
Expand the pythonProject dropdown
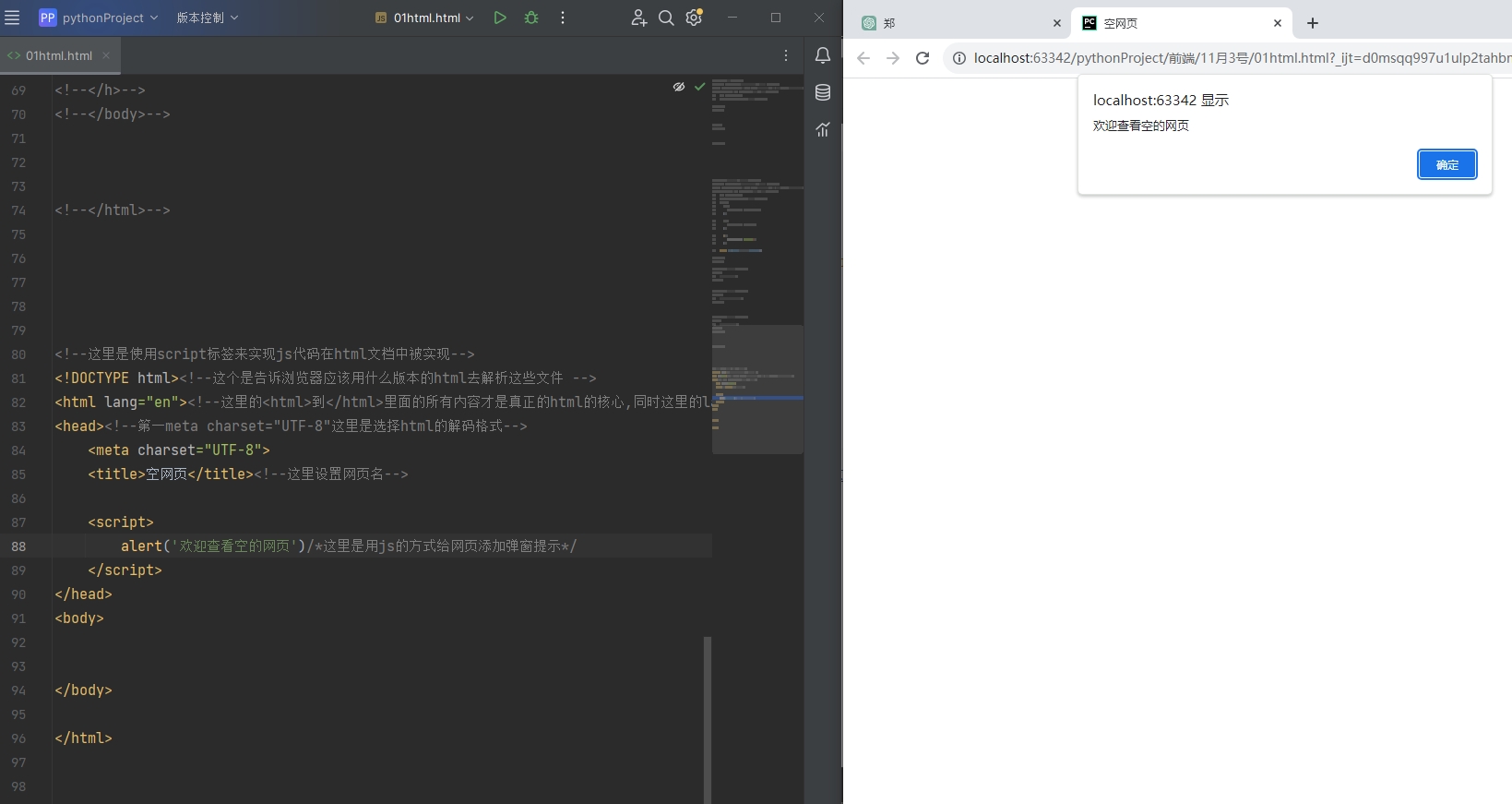tap(111, 18)
